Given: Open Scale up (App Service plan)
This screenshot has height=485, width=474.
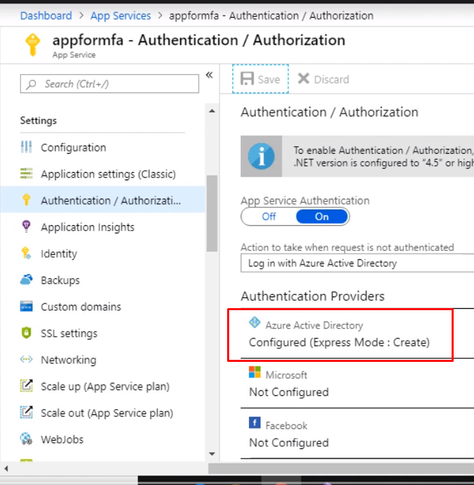Looking at the screenshot, I should [x=102, y=386].
